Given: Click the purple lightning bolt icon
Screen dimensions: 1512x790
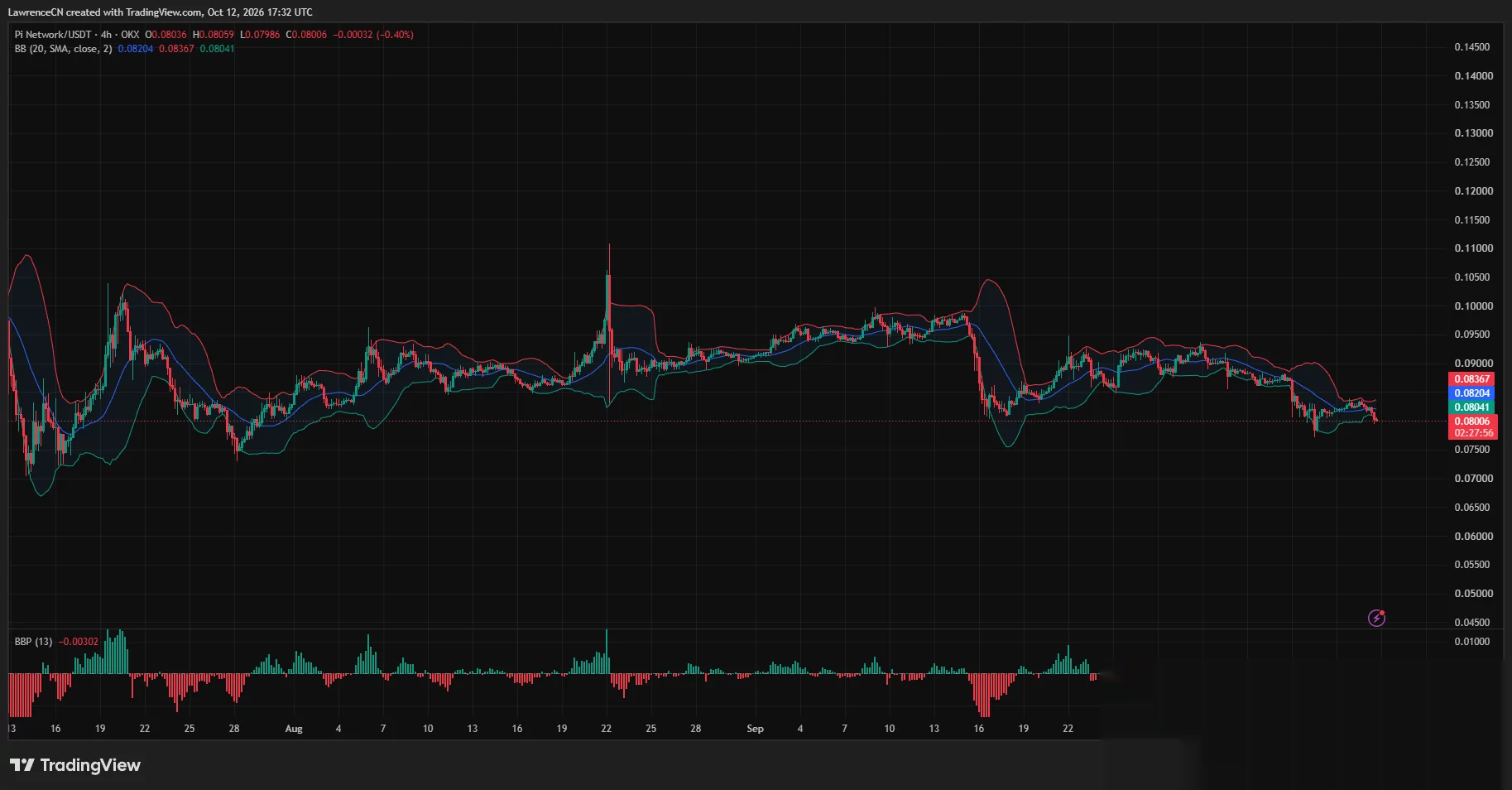Looking at the screenshot, I should pos(1376,618).
